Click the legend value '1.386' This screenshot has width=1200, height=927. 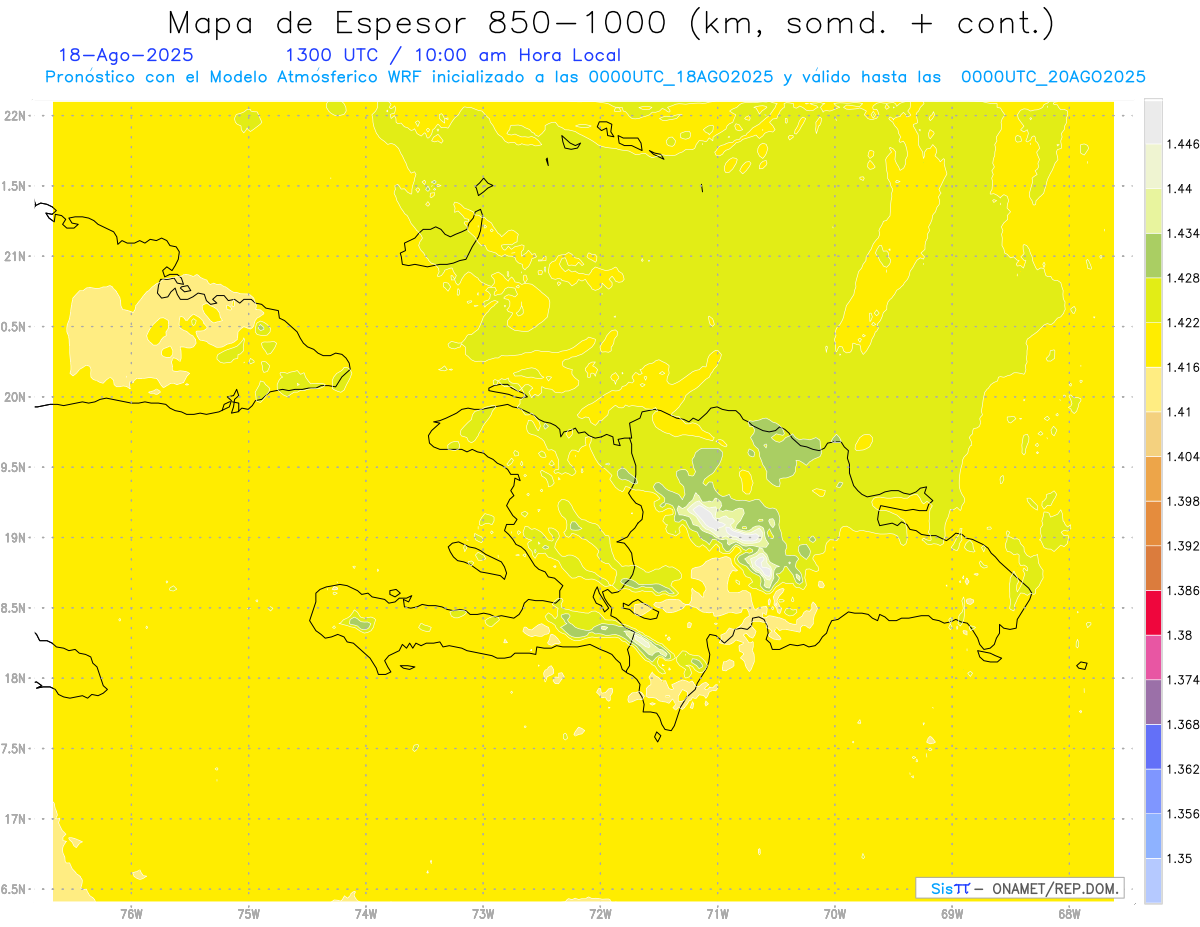(1184, 590)
